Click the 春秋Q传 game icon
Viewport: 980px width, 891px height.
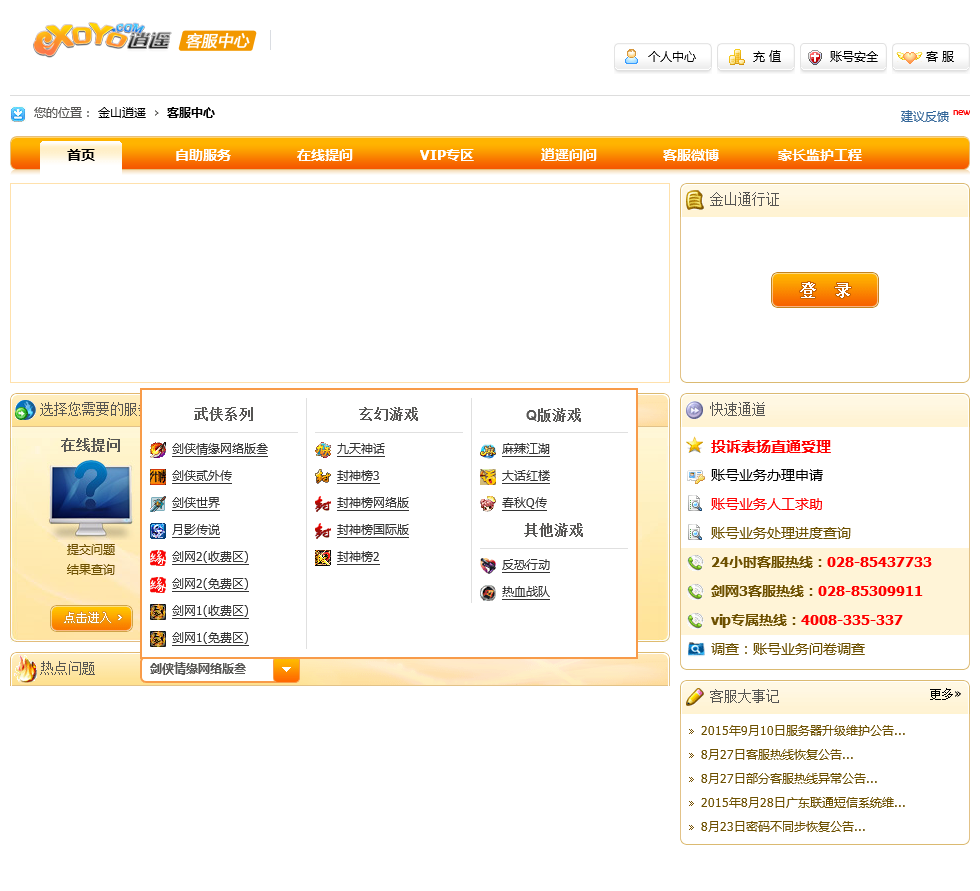pyautogui.click(x=488, y=503)
